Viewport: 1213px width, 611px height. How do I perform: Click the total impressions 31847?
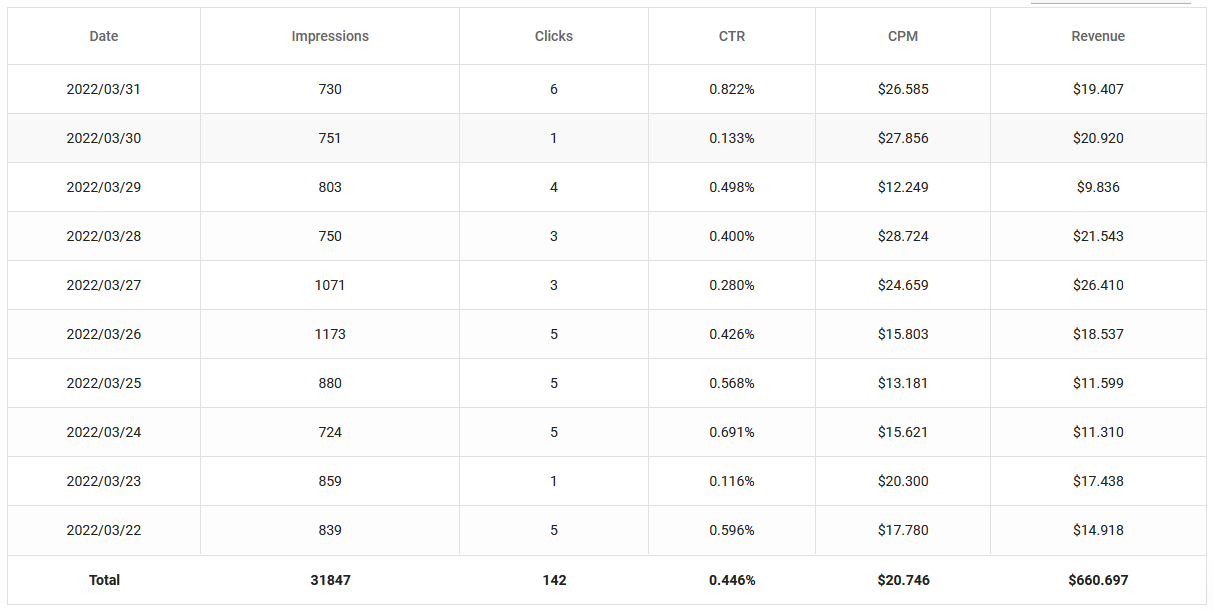pyautogui.click(x=330, y=580)
